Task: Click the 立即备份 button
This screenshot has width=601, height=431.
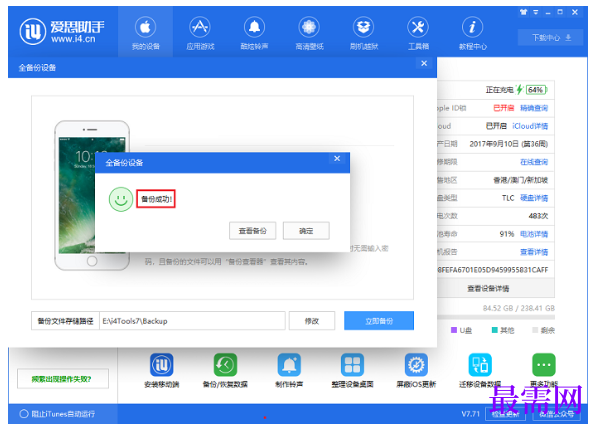Action: [379, 321]
